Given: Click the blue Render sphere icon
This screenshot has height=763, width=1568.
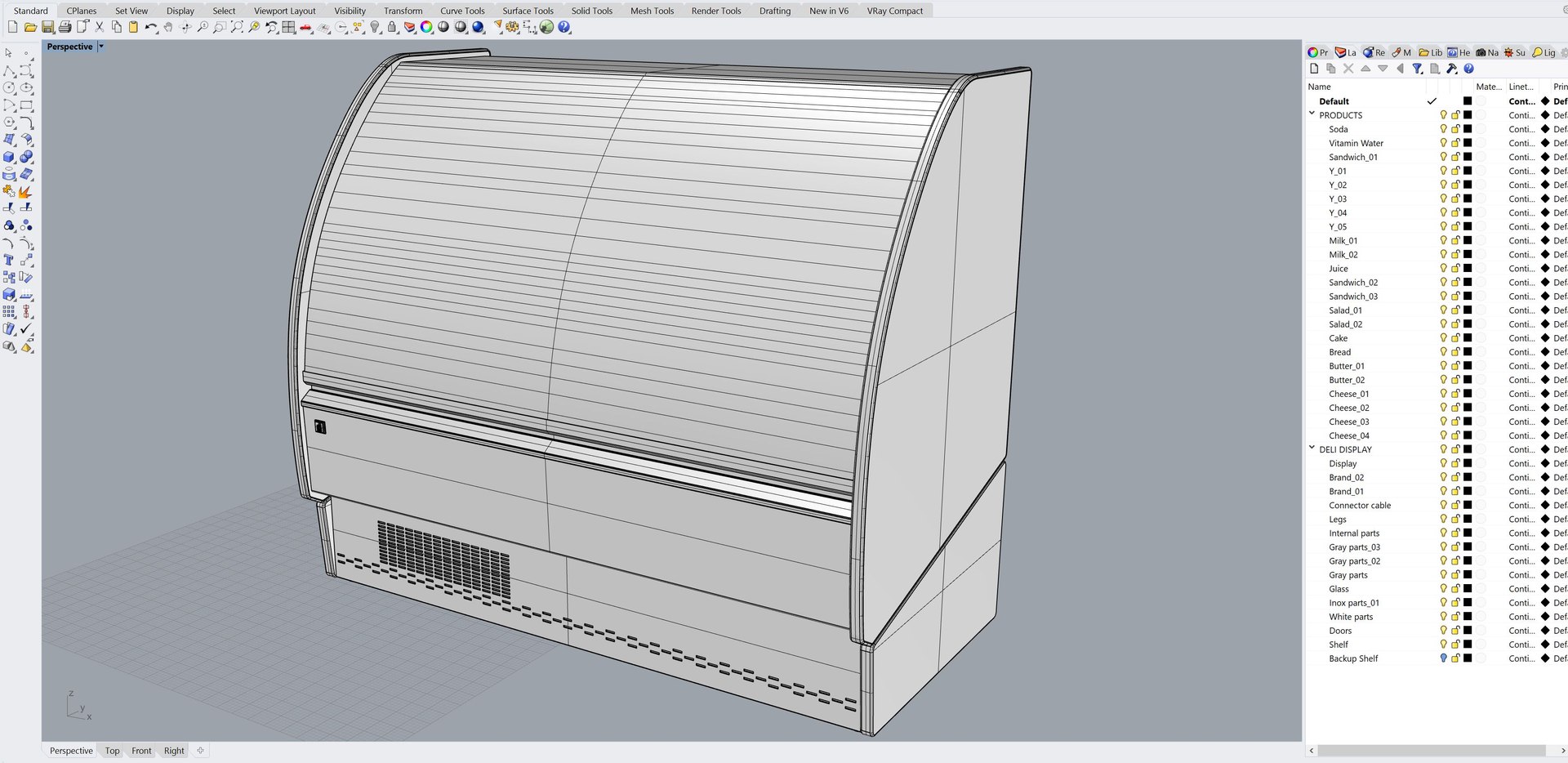Looking at the screenshot, I should point(479,27).
